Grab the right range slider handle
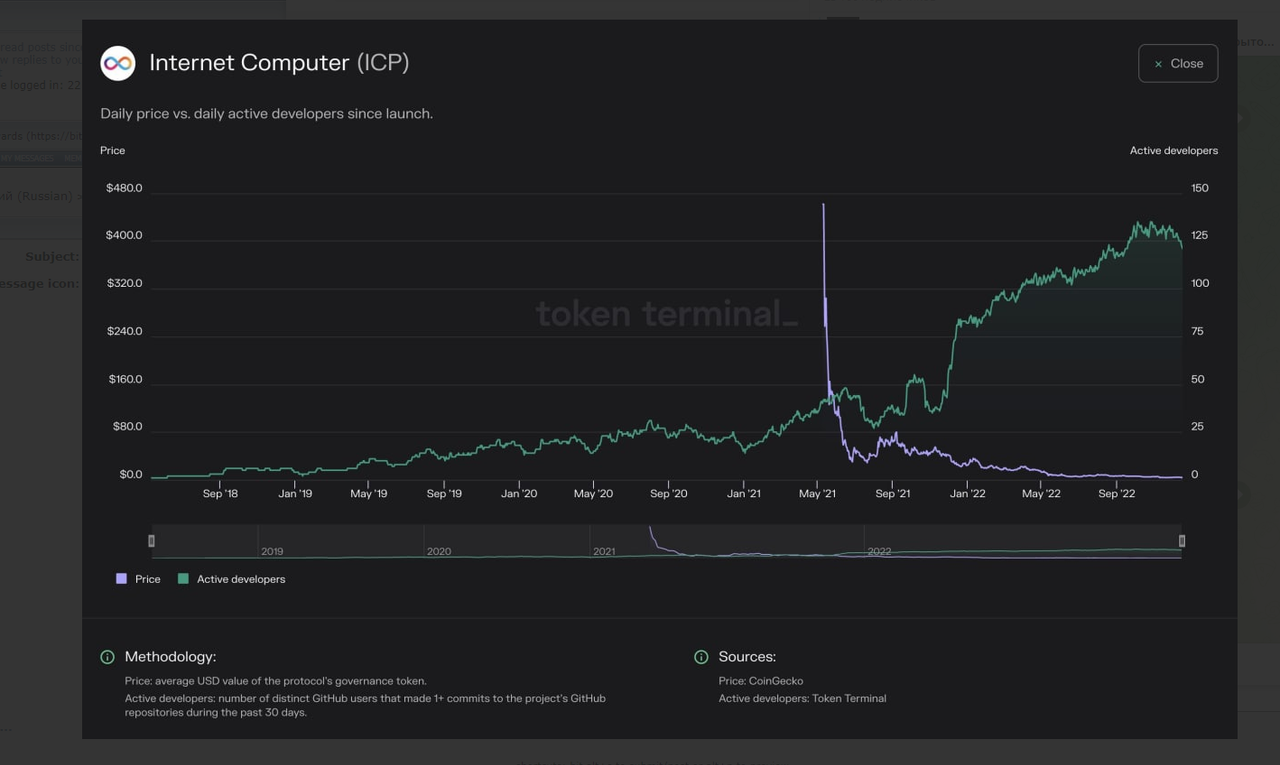Image resolution: width=1280 pixels, height=765 pixels. click(x=1182, y=541)
